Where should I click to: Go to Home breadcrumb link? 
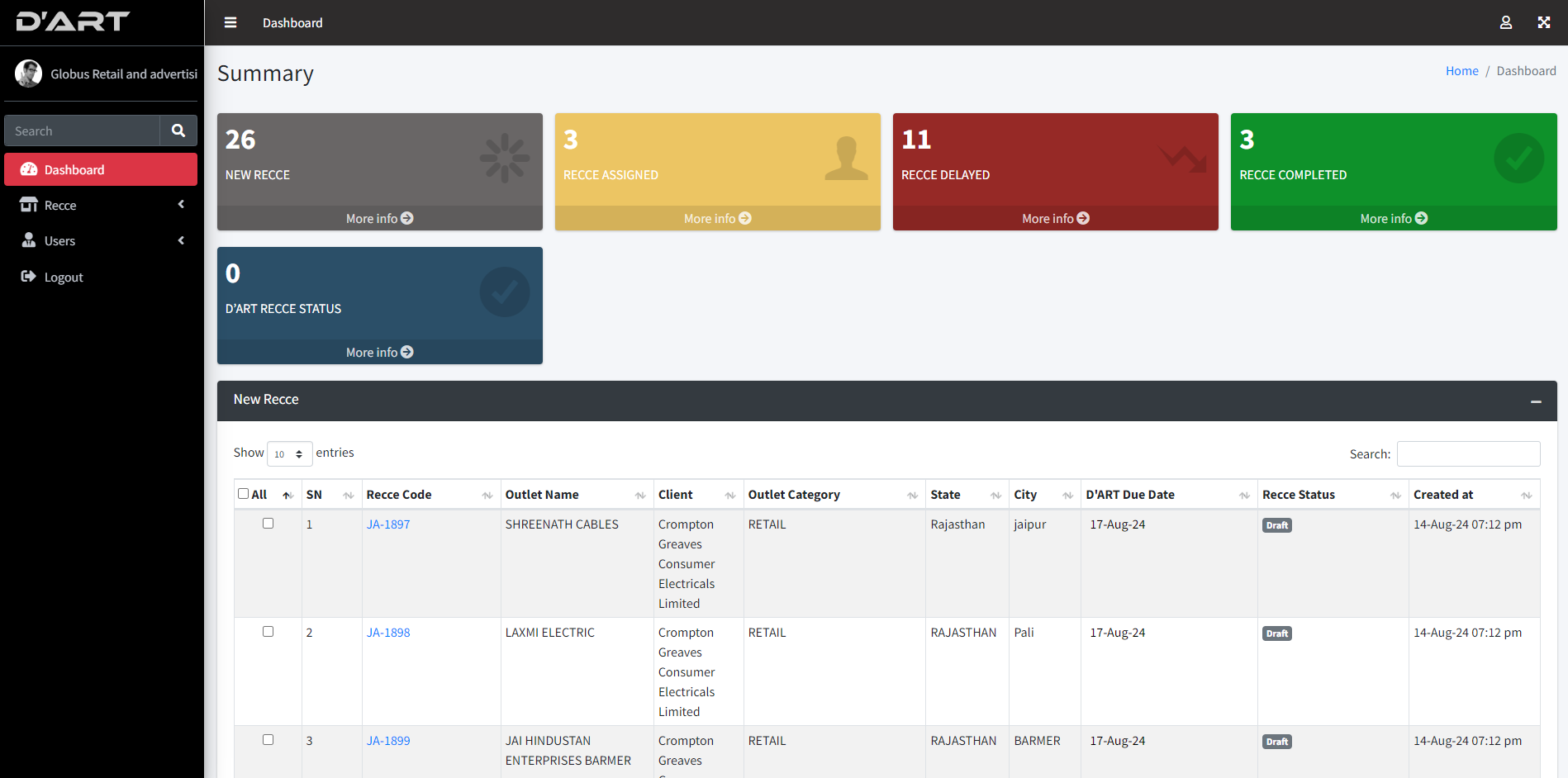pos(1461,71)
